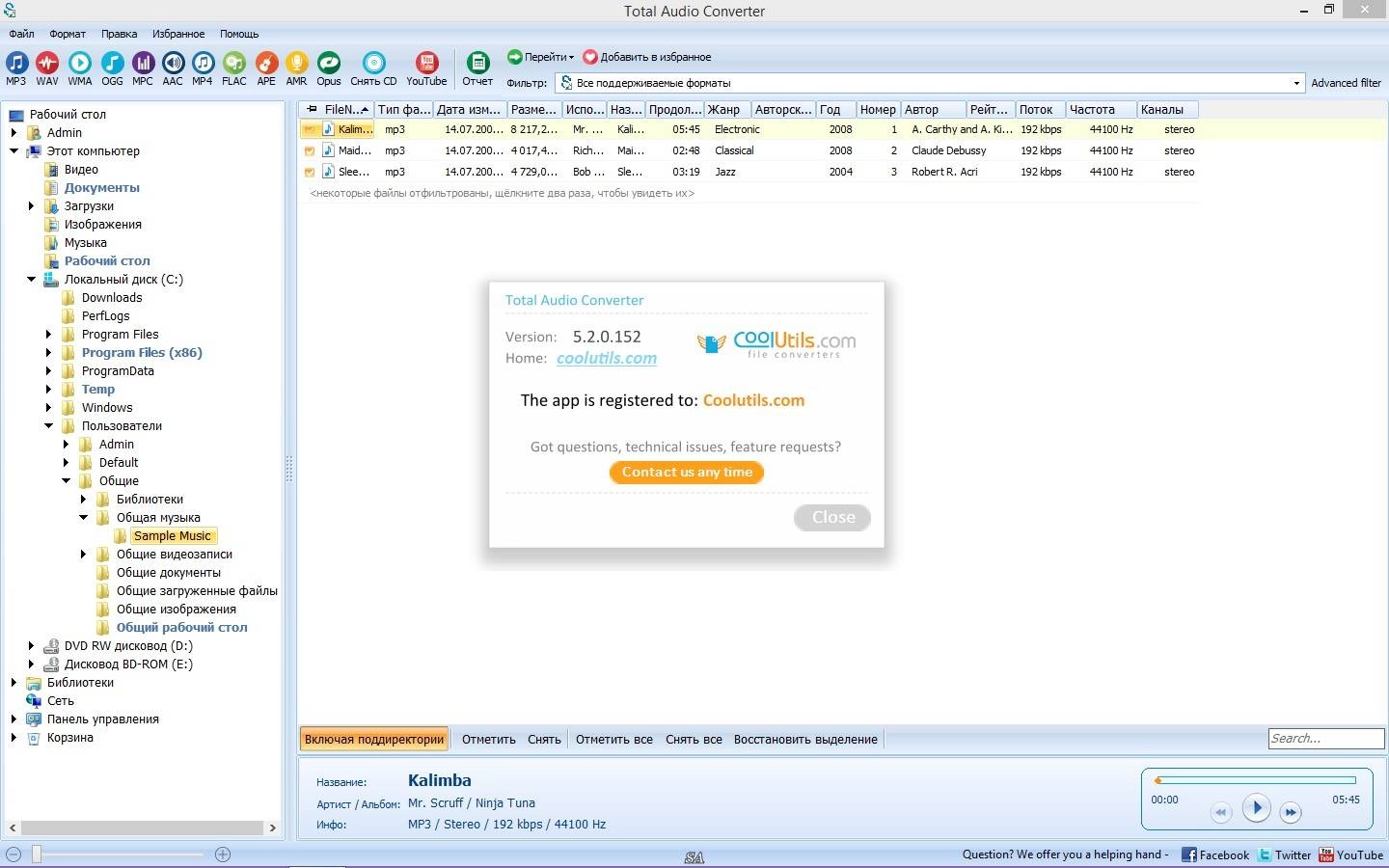Collapse the Общая музыка folder node
Screen dimensions: 1389x868
(83, 518)
